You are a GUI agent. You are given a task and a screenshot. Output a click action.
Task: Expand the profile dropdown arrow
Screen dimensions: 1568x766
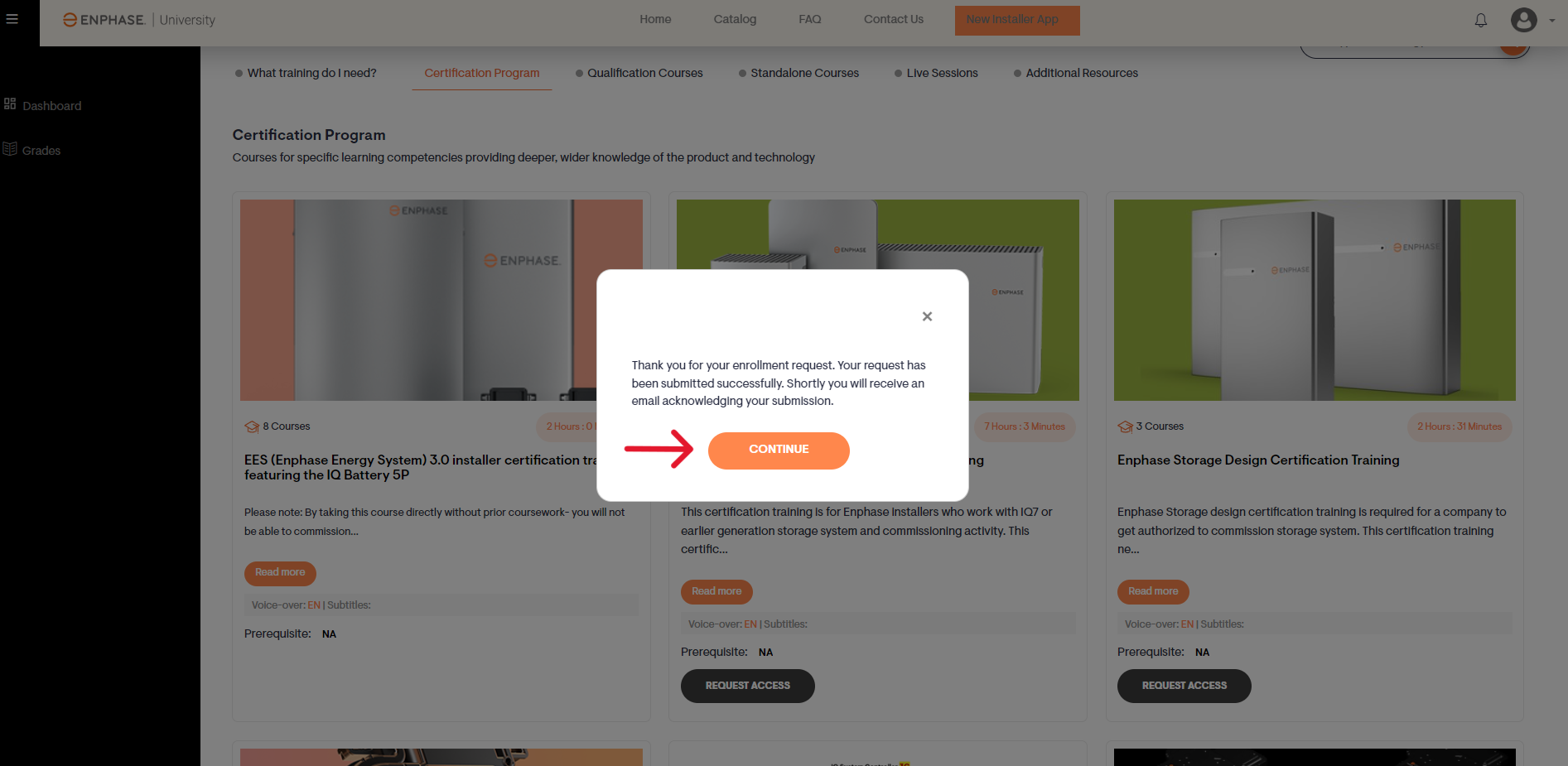(x=1552, y=21)
